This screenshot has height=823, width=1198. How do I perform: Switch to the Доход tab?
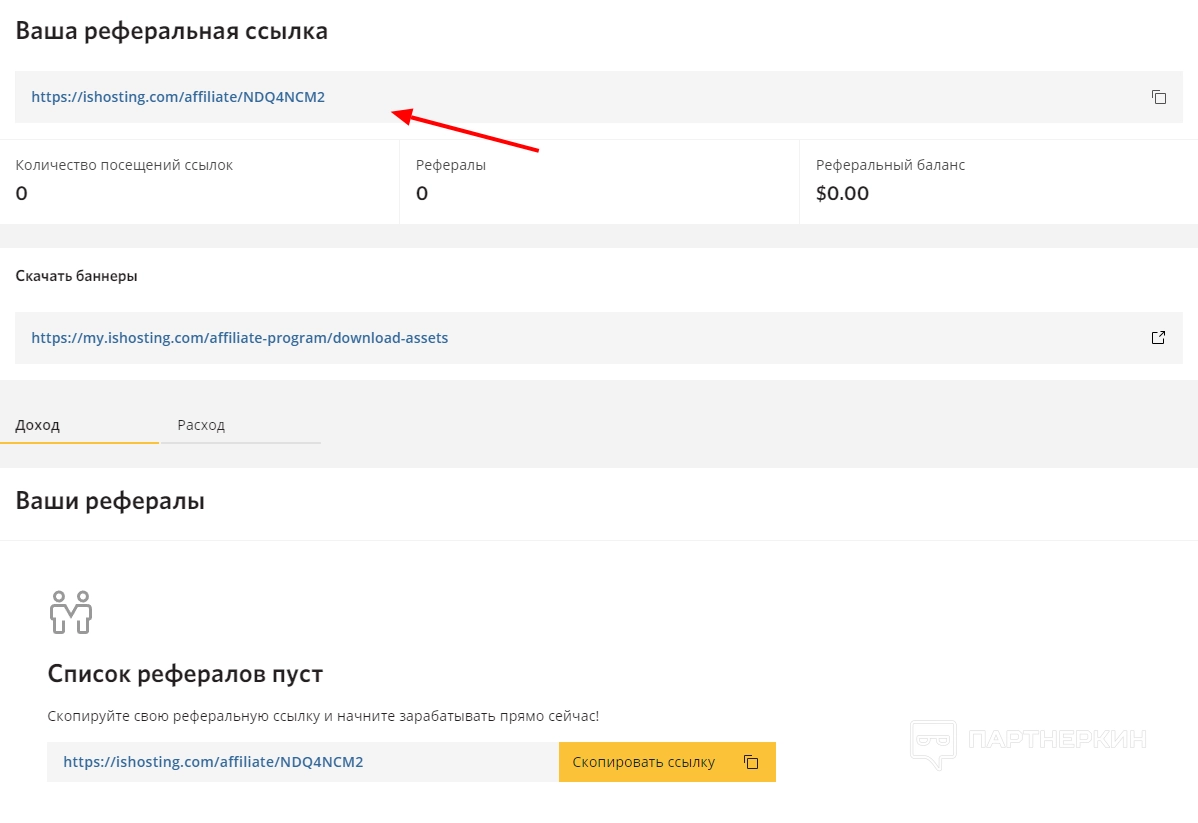(38, 425)
